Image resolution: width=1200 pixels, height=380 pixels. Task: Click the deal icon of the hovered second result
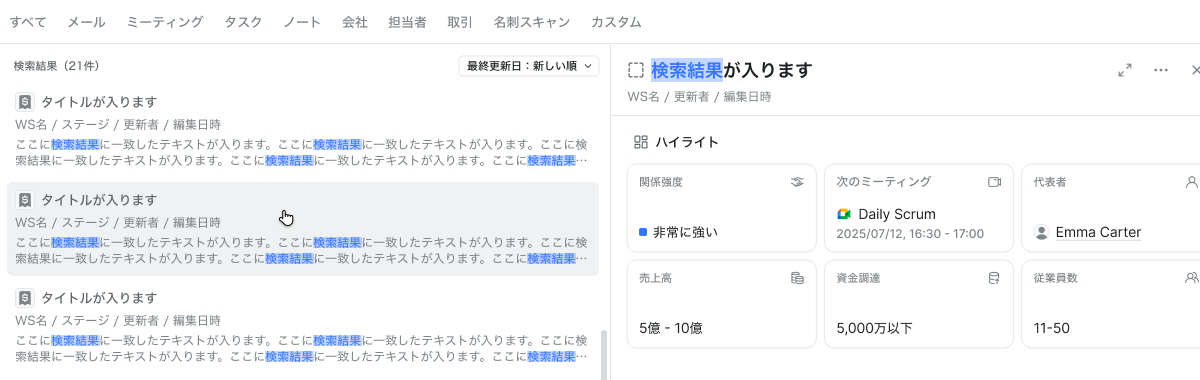(25, 200)
